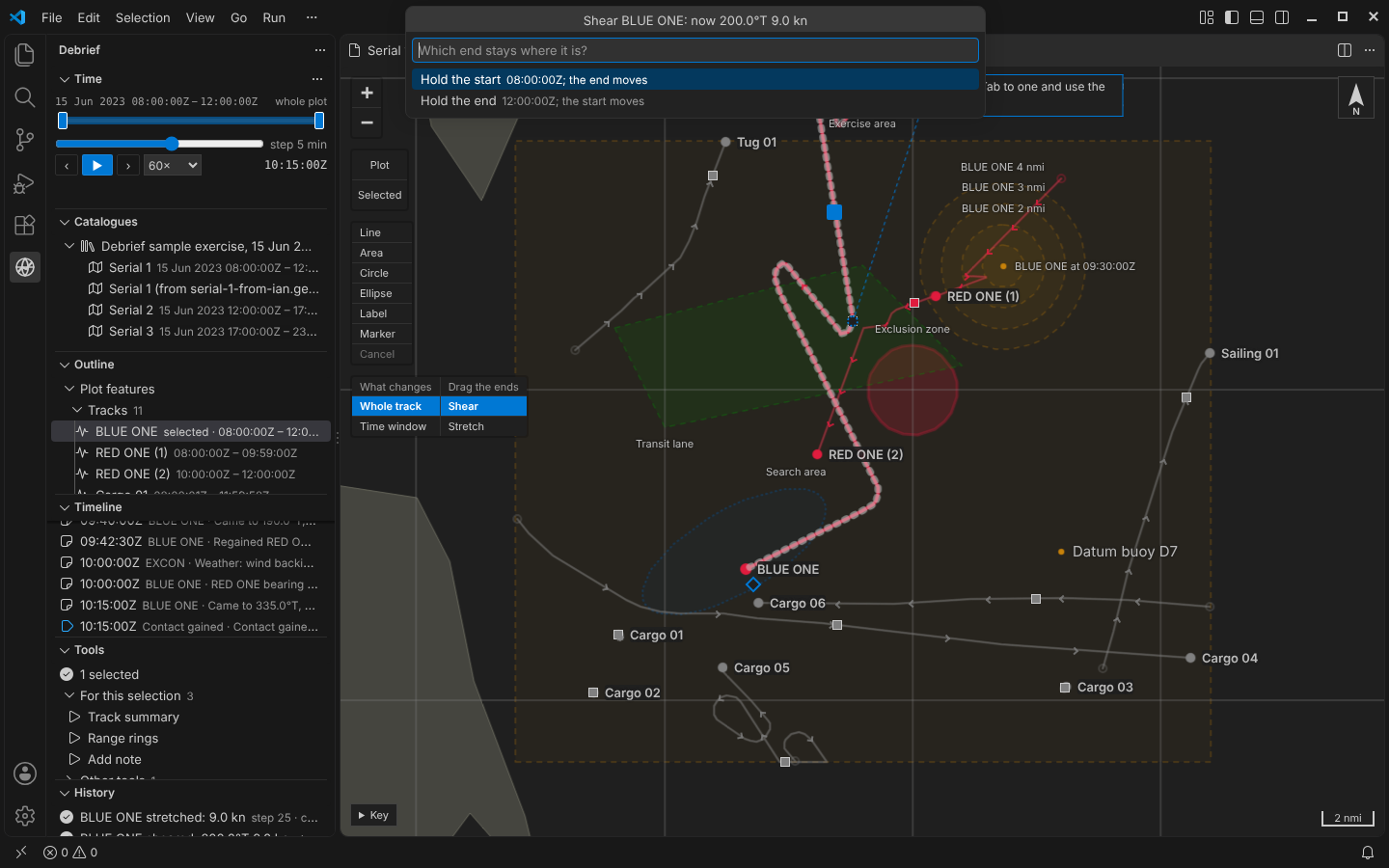The width and height of the screenshot is (1389, 868).
Task: Click the time range end handle
Action: click(x=319, y=121)
